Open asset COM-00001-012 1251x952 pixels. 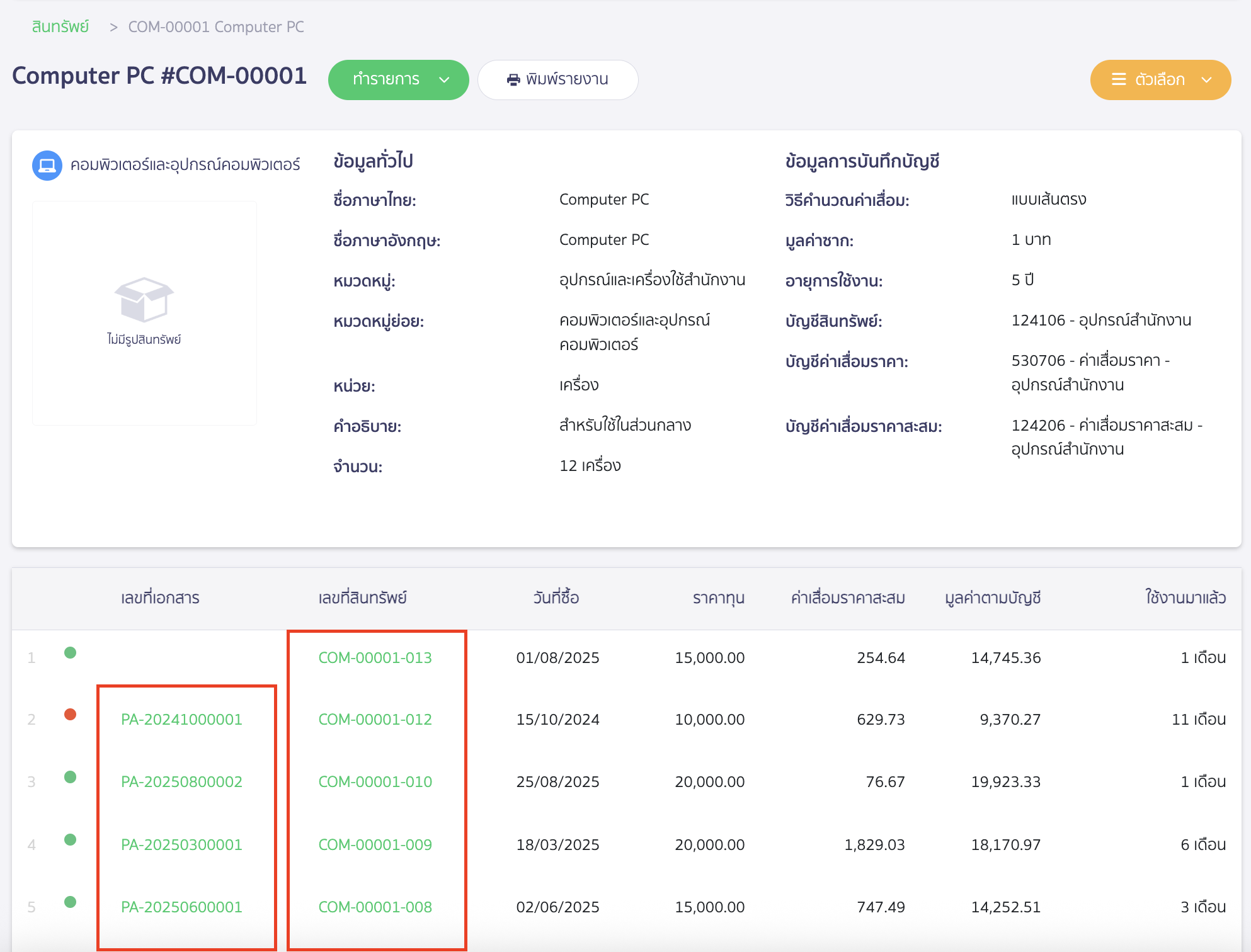pos(375,719)
